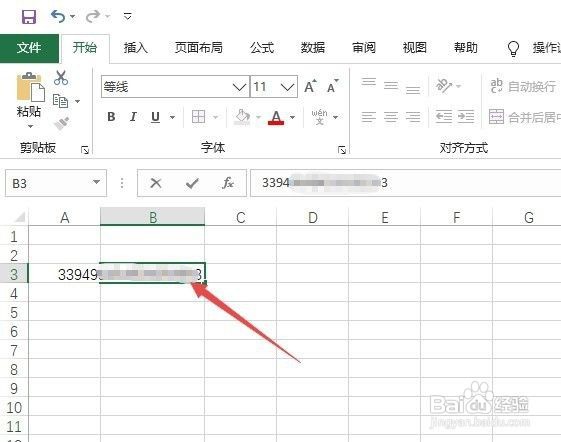Image resolution: width=561 pixels, height=442 pixels.
Task: Click inside the formula bar text
Action: point(405,183)
